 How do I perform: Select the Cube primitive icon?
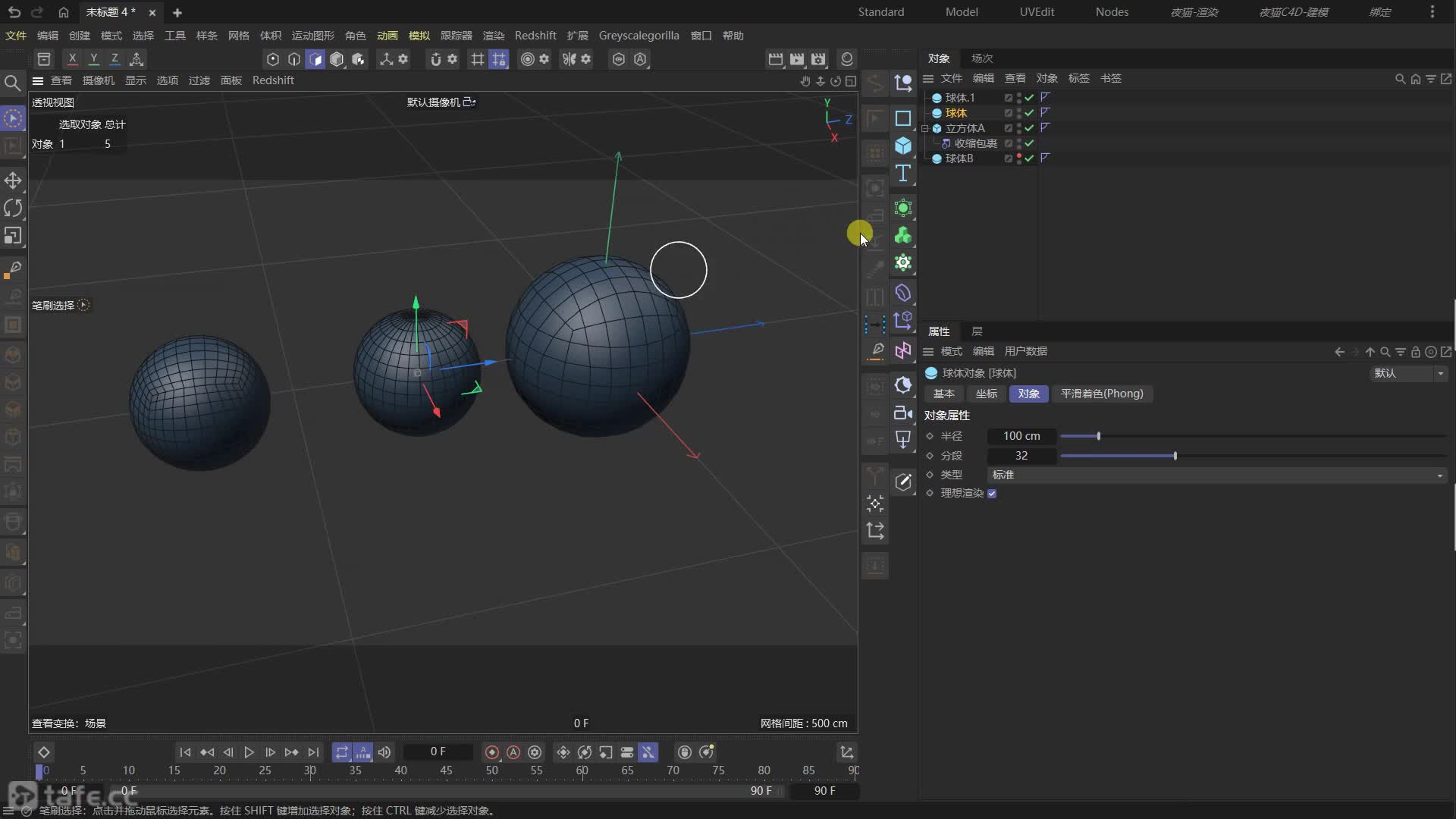point(903,146)
